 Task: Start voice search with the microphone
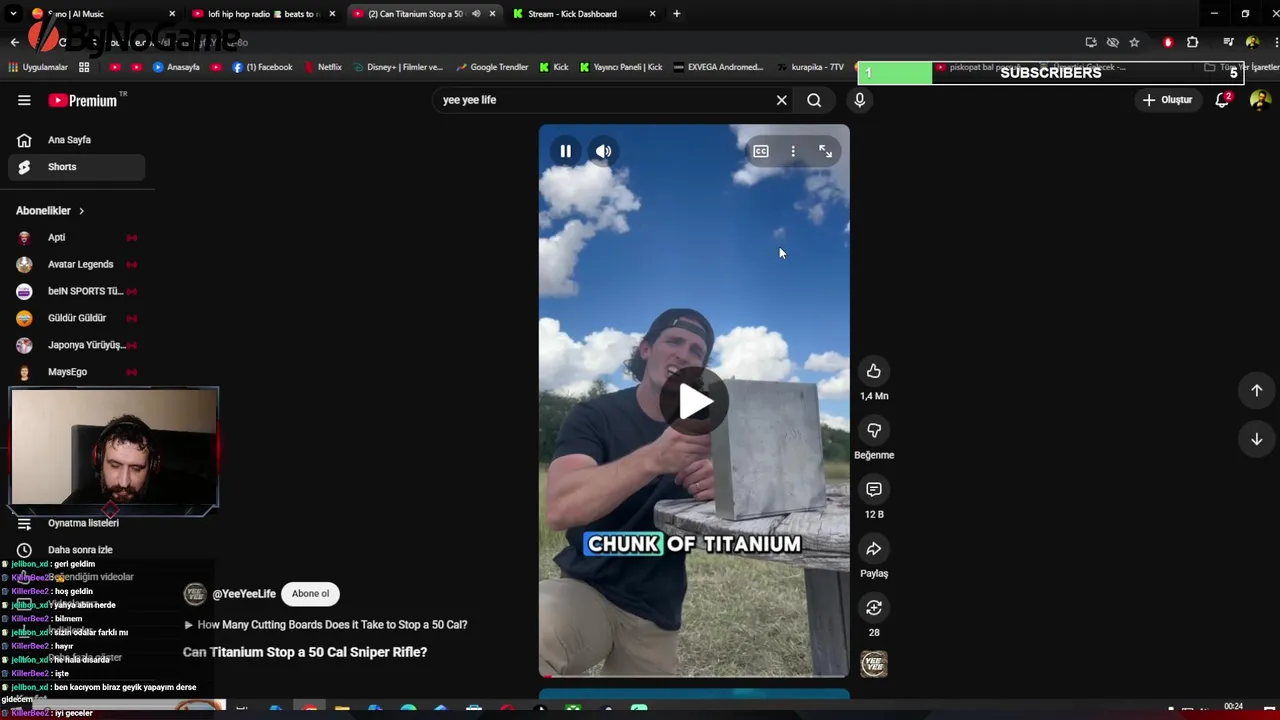pos(859,100)
